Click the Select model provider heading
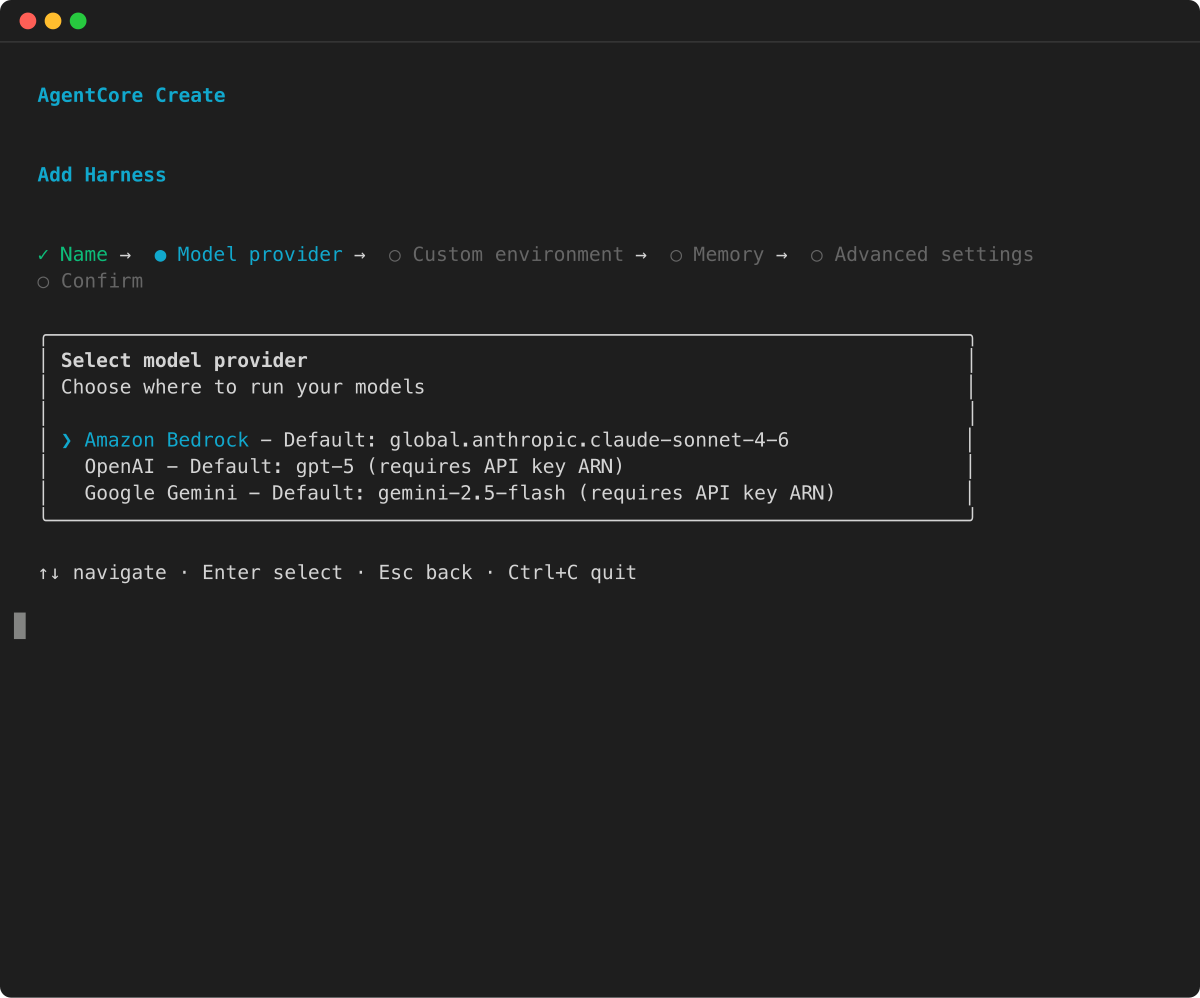1200x998 pixels. pyautogui.click(x=184, y=360)
